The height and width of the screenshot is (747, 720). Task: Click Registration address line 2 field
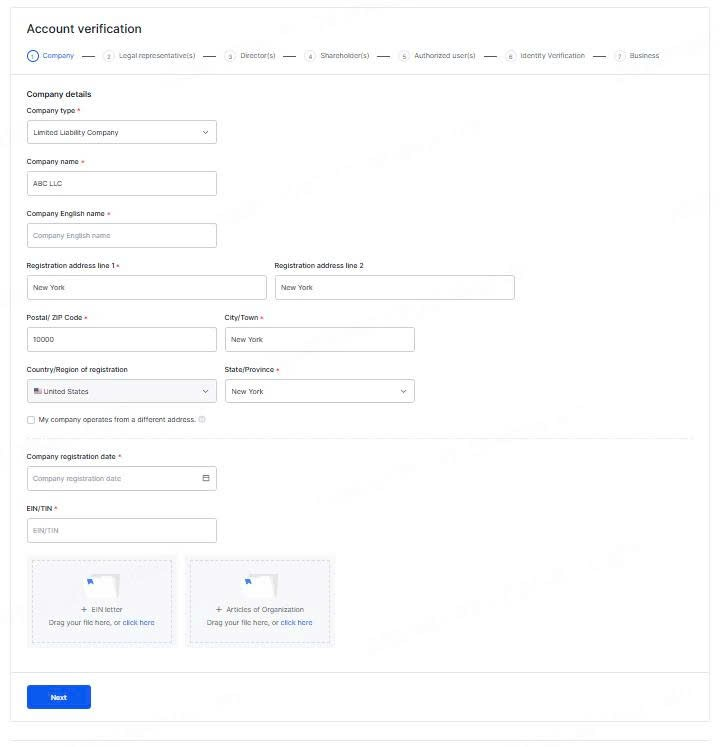coord(395,287)
